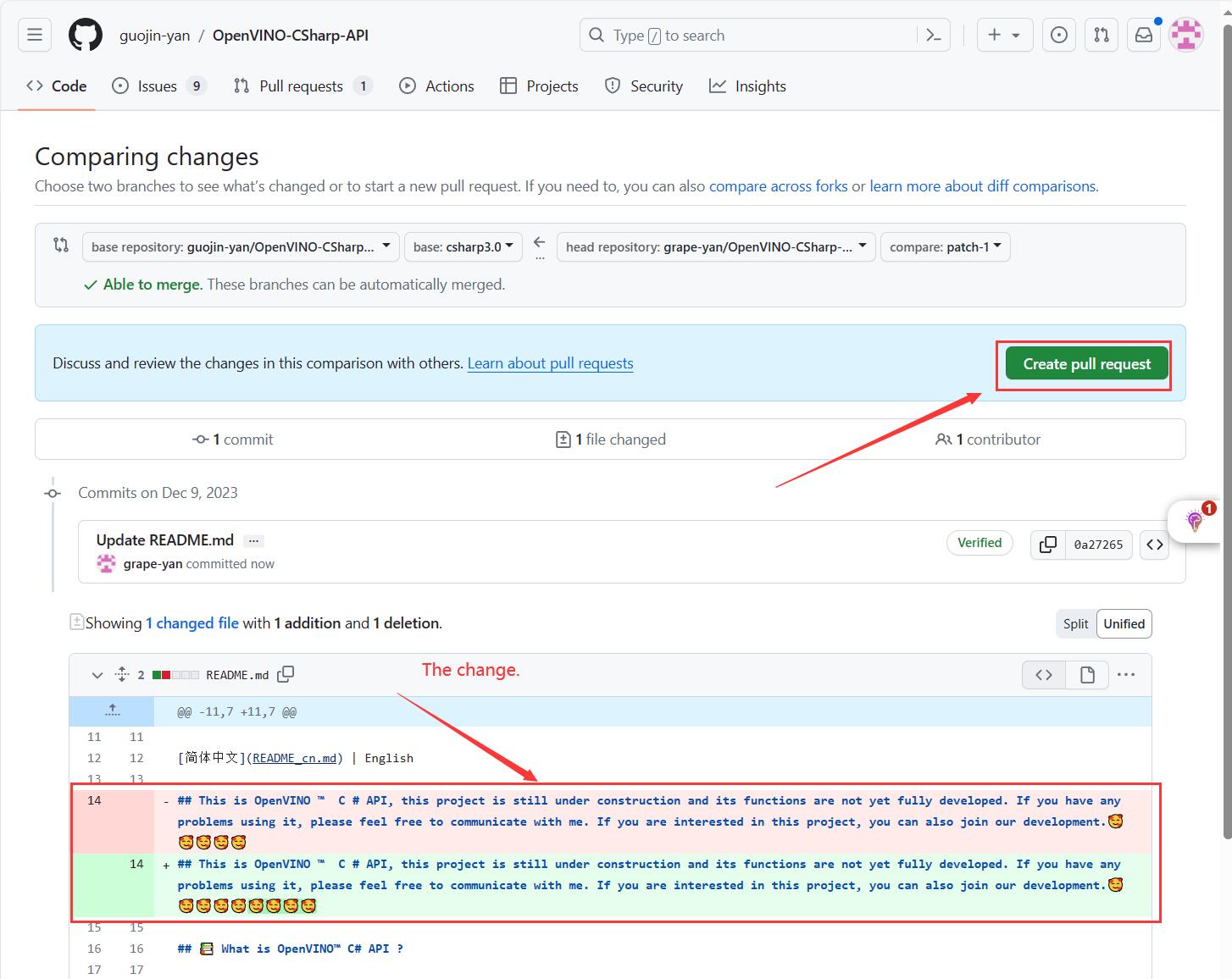Switch to Unified diff view
This screenshot has width=1232, height=979.
[x=1124, y=623]
